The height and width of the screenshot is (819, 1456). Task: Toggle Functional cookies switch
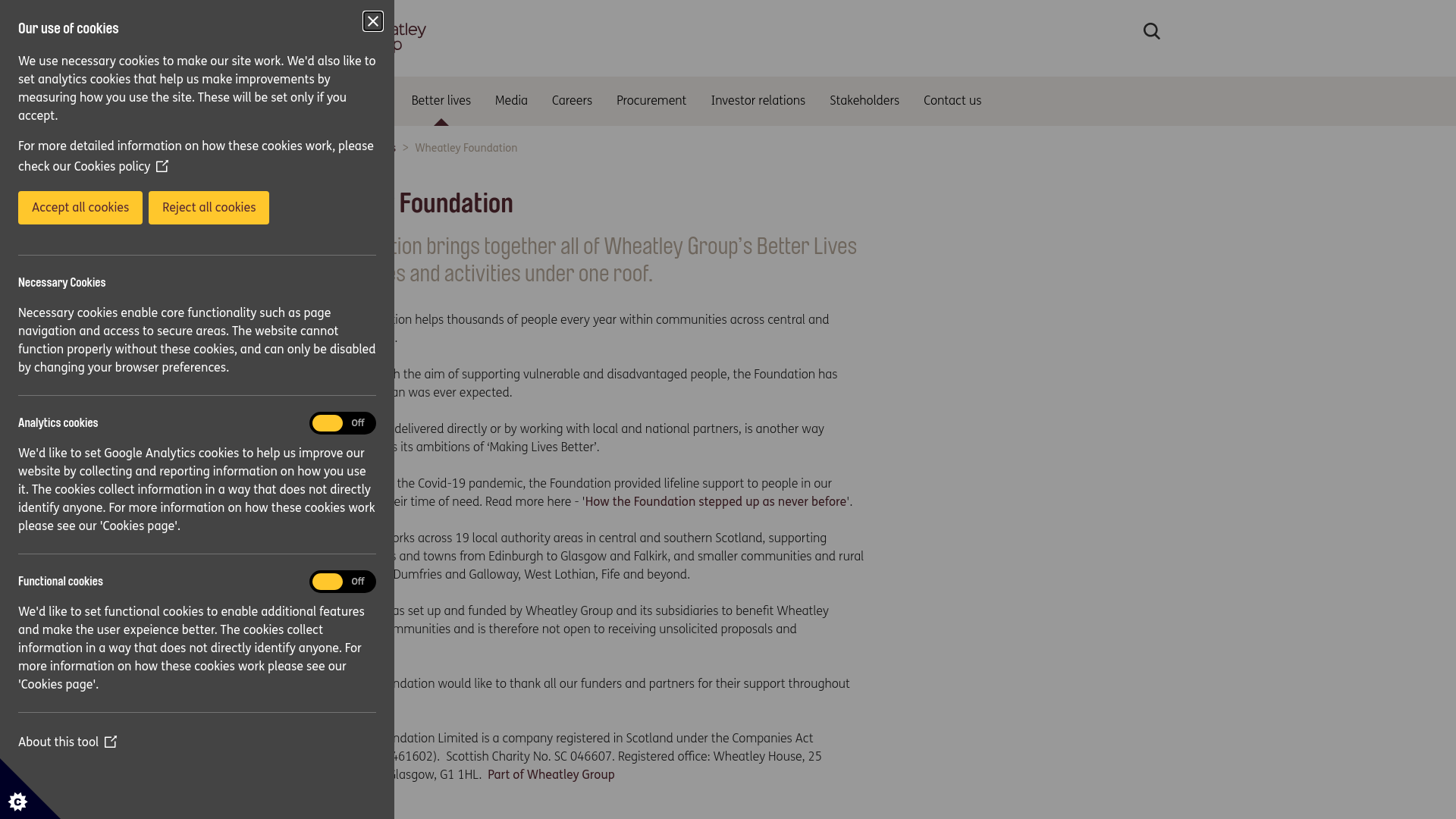click(x=343, y=582)
